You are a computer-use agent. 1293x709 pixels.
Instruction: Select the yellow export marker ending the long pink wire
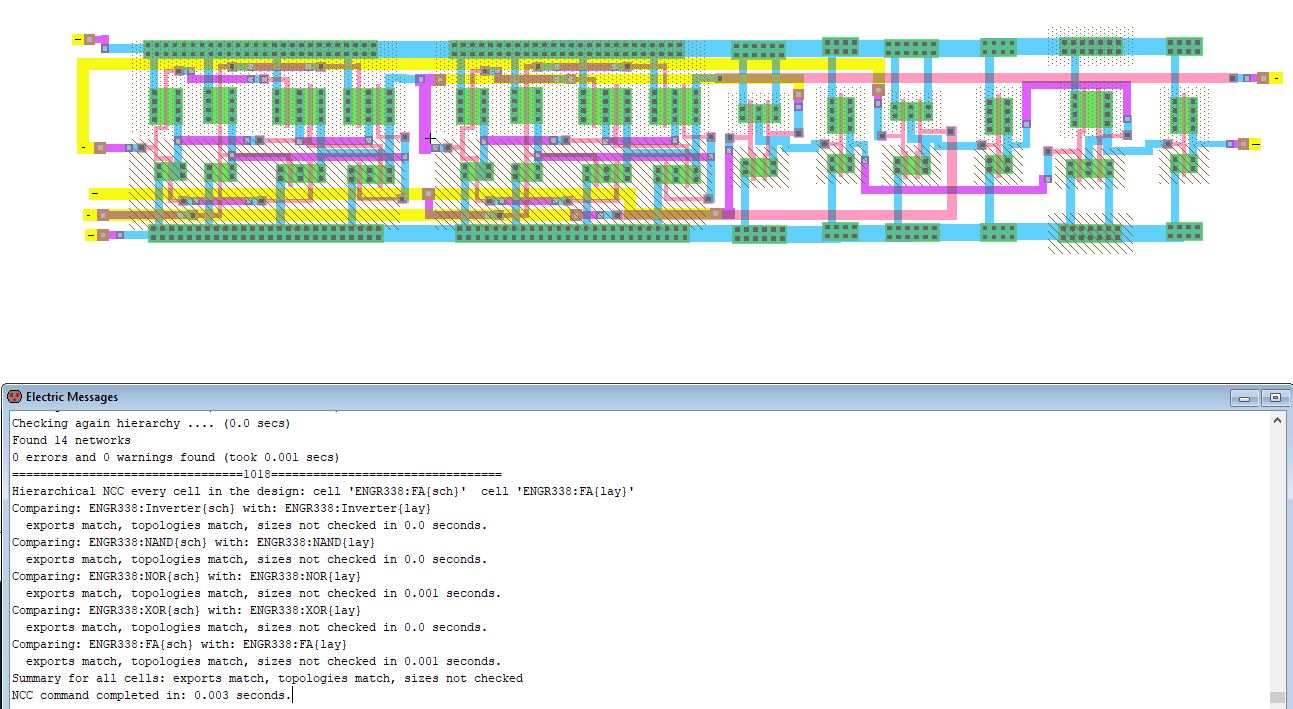pyautogui.click(x=1276, y=78)
